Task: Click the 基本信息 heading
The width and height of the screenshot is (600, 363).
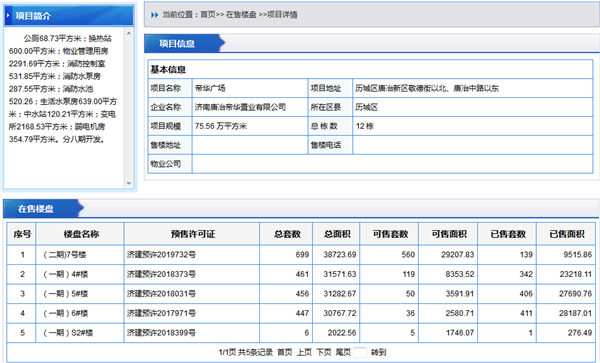Action: pyautogui.click(x=168, y=70)
